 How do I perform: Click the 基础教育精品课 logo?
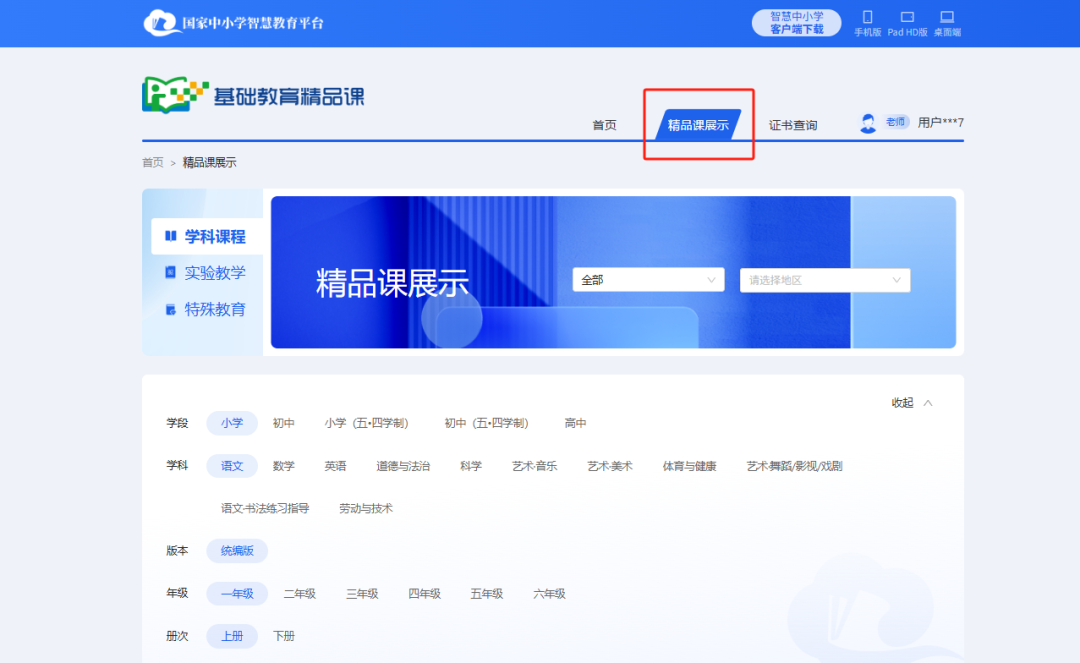(x=253, y=92)
